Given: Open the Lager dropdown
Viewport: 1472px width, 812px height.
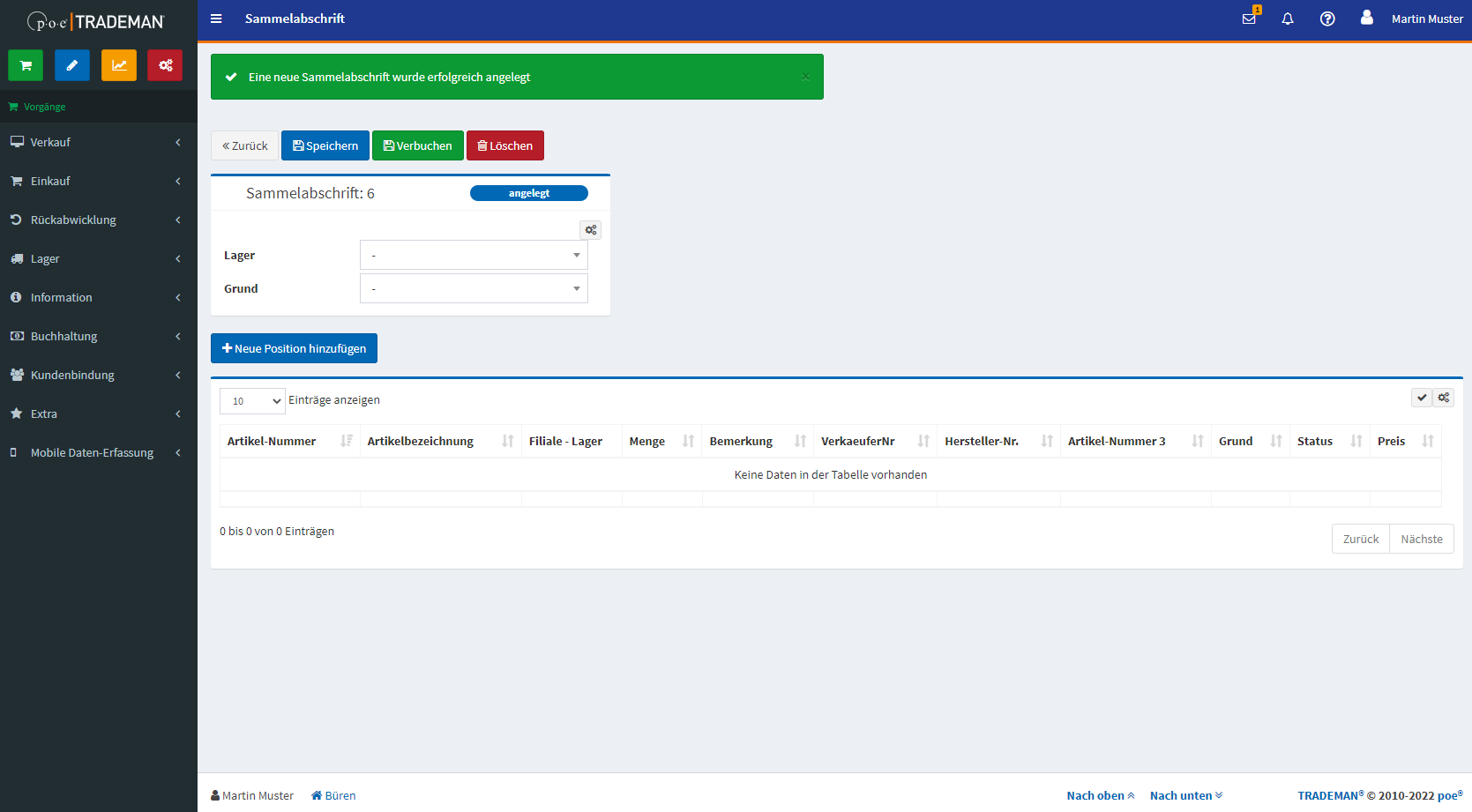Looking at the screenshot, I should 474,255.
